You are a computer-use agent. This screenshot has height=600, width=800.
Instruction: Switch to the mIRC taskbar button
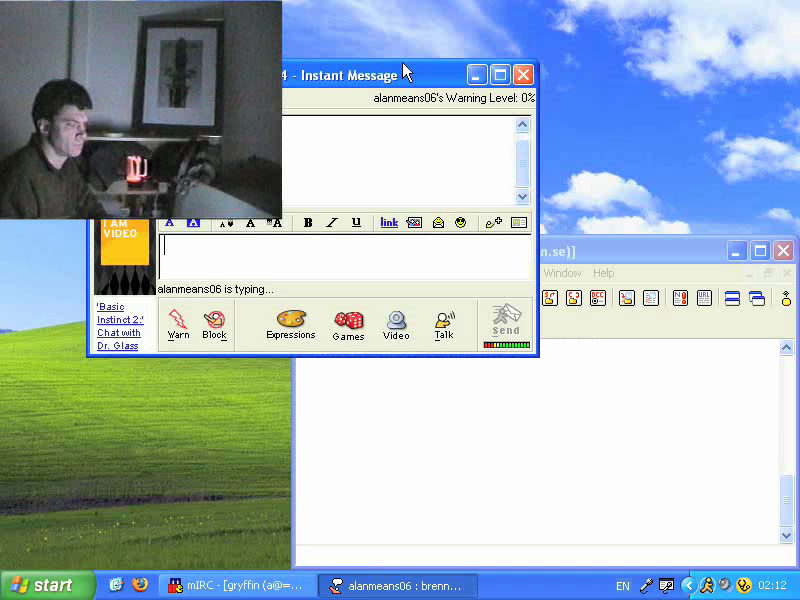point(236,586)
